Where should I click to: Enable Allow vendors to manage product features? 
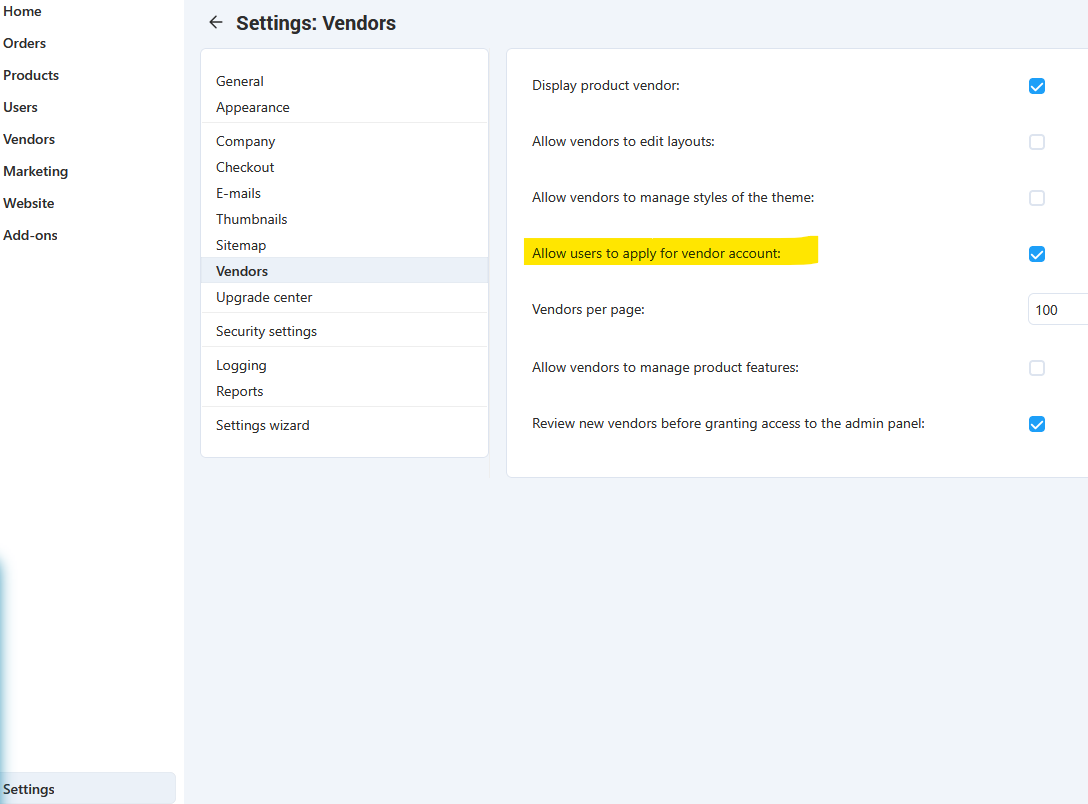pos(1037,368)
